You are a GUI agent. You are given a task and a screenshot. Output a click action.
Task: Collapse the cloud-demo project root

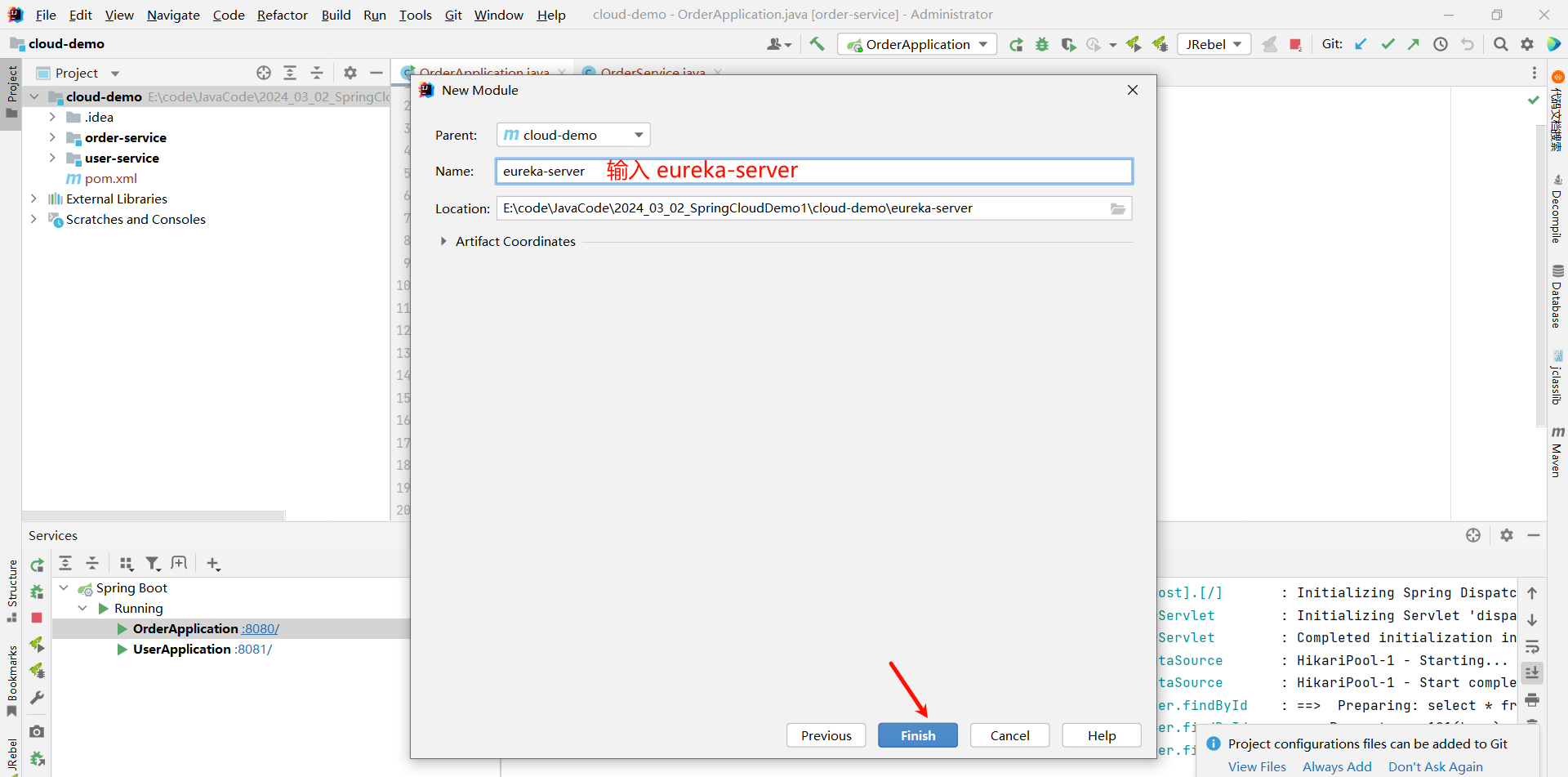33,96
